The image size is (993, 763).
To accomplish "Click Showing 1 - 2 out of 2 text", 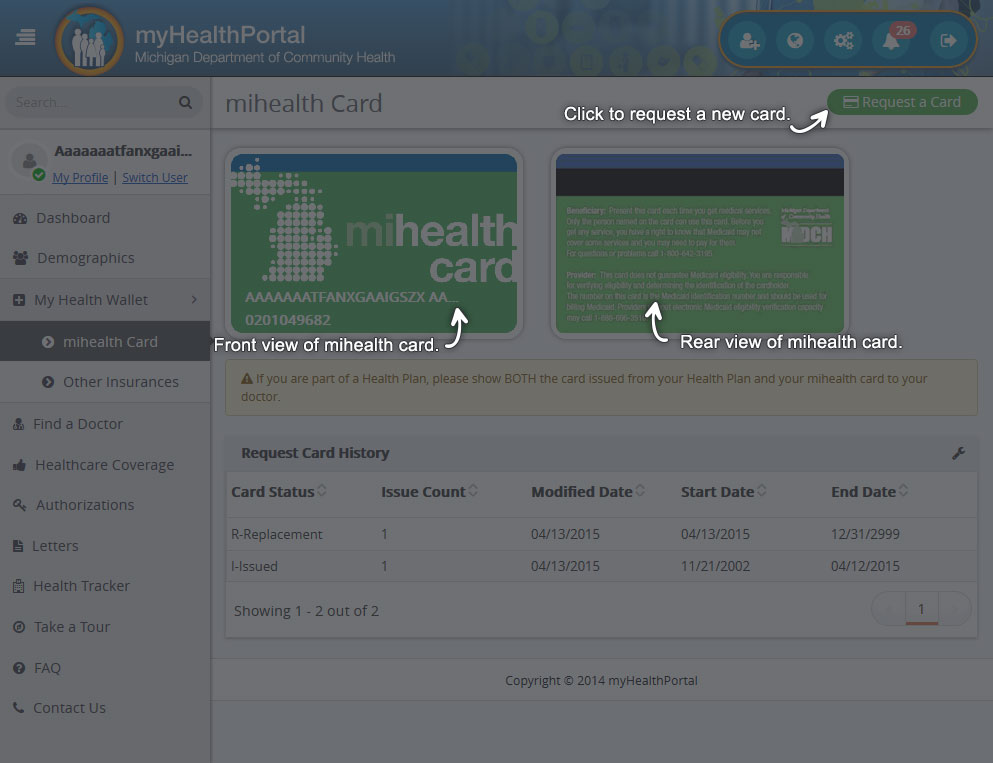I will click(306, 611).
